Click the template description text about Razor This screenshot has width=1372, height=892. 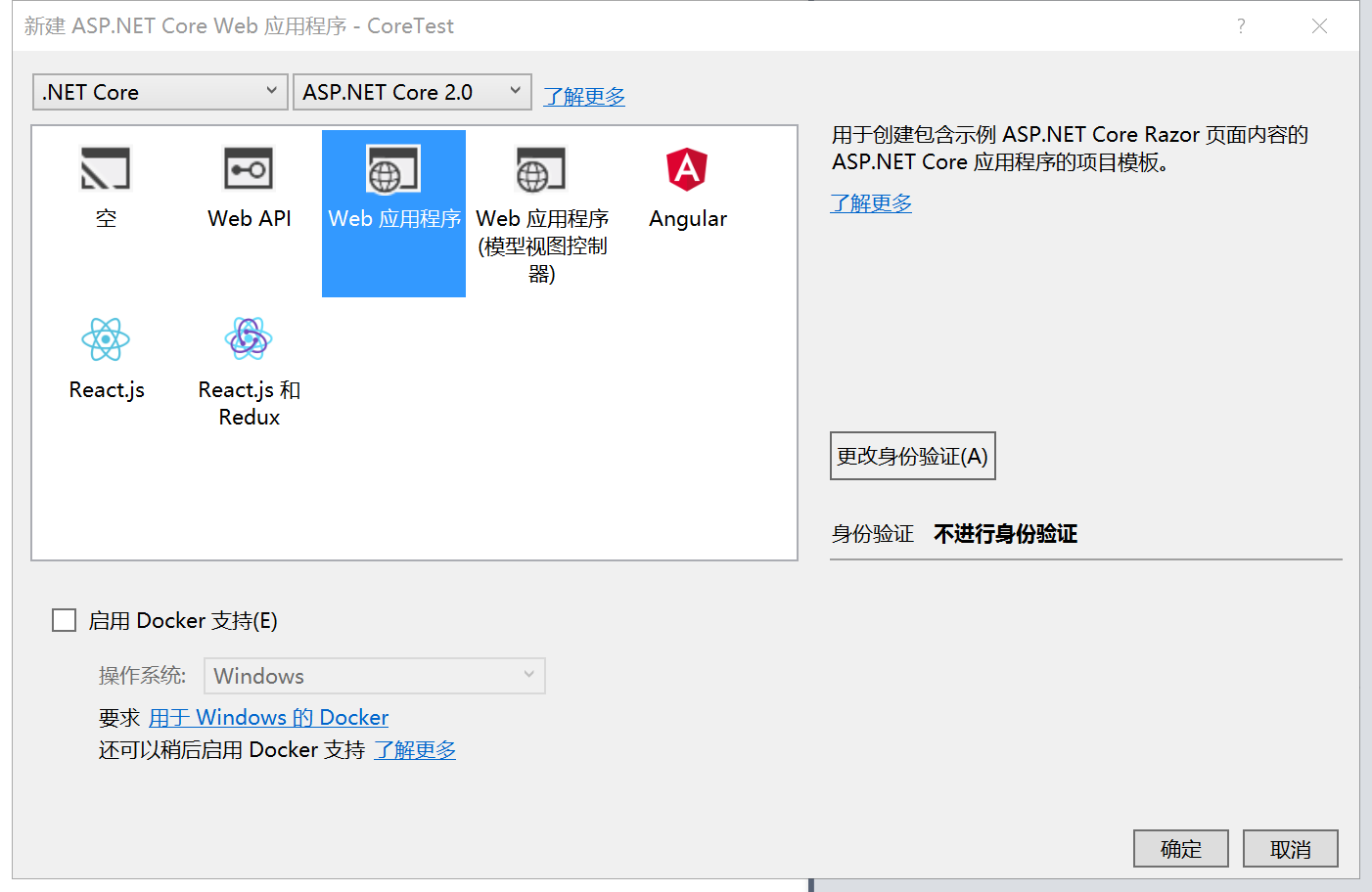(x=1071, y=149)
